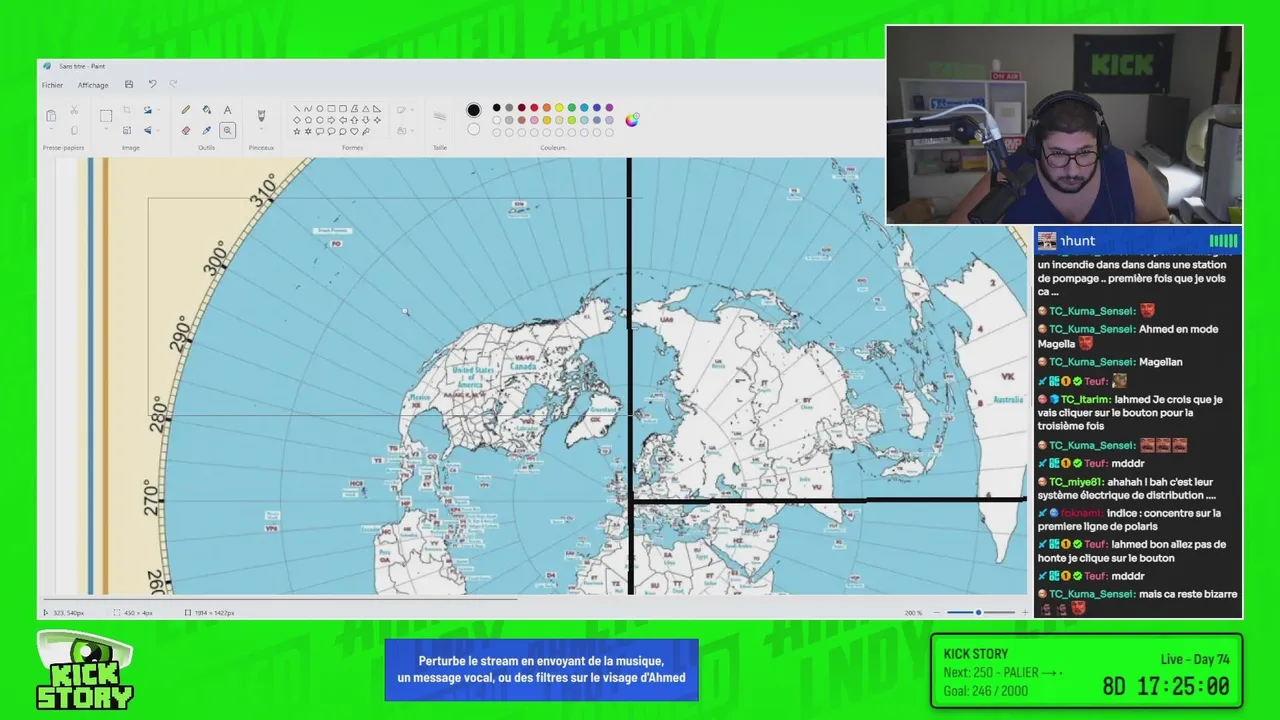Screen dimensions: 1280x720
Task: Select the primary black color circle
Action: 473,110
